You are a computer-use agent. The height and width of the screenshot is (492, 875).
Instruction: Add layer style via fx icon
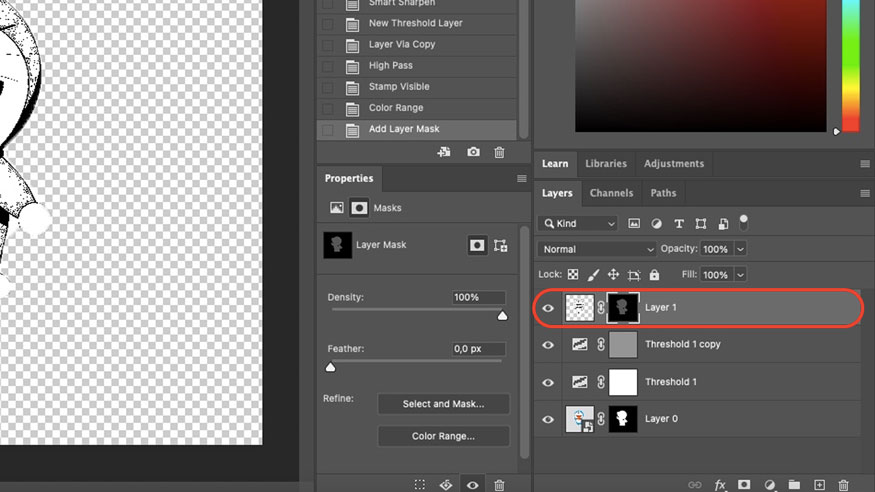point(720,485)
